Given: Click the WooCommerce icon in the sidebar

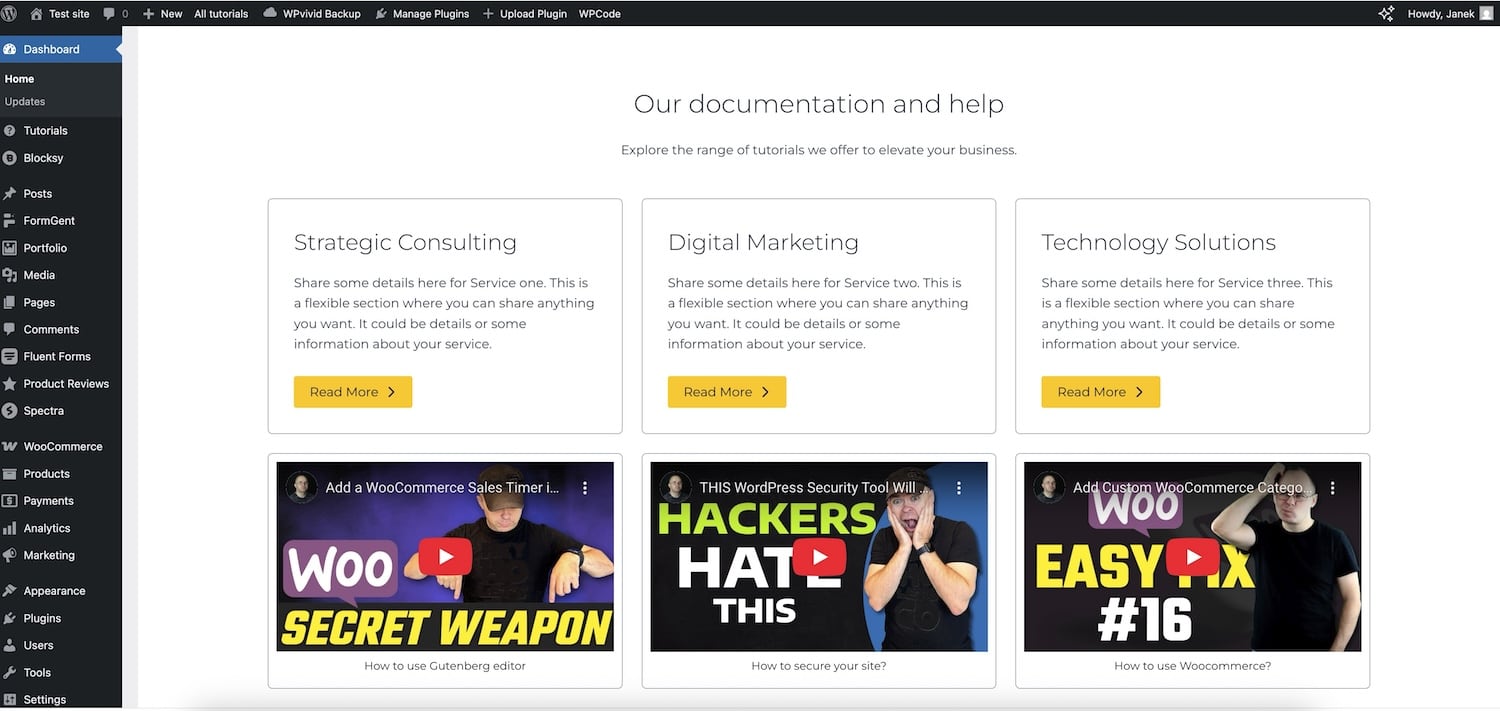Looking at the screenshot, I should tap(11, 446).
